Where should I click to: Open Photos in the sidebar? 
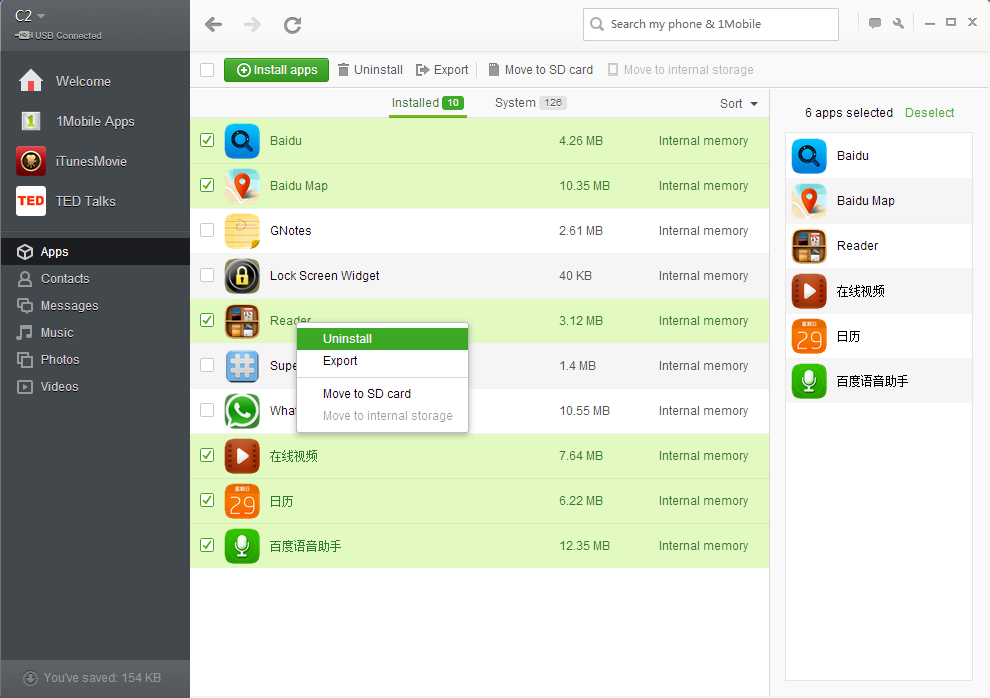point(95,360)
